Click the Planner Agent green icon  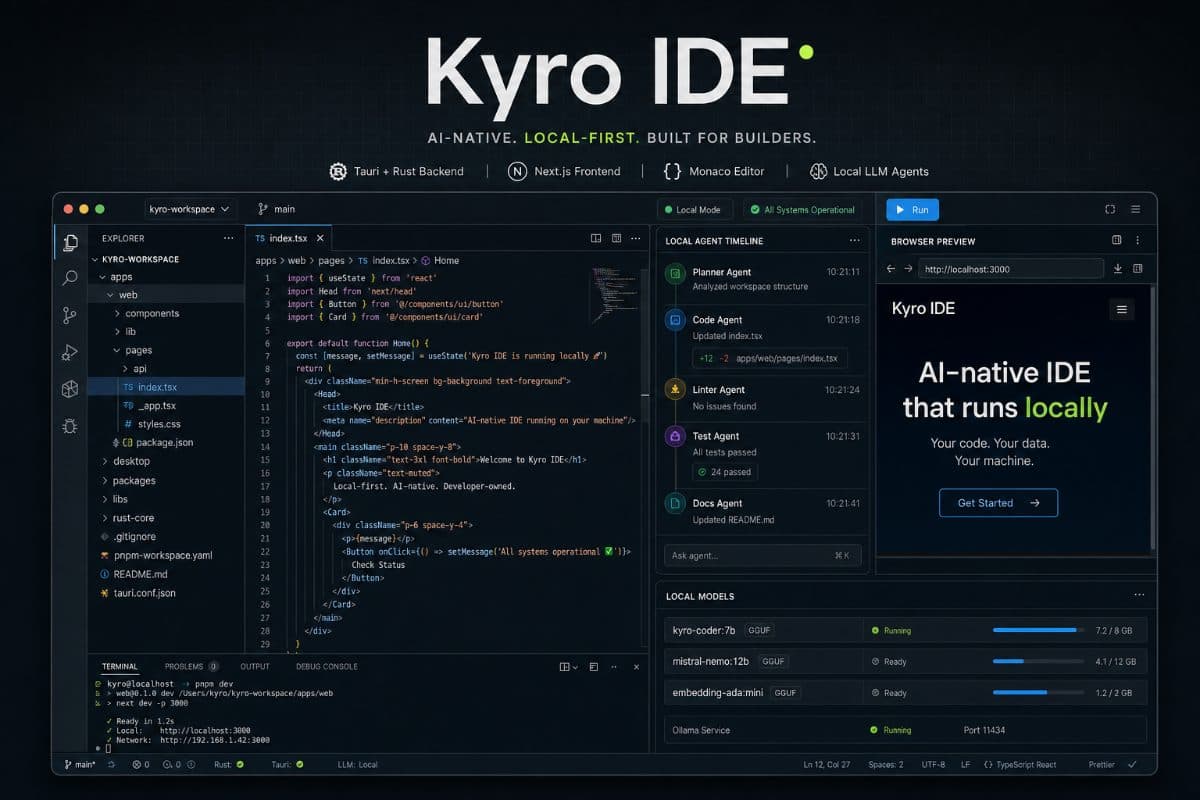675,273
